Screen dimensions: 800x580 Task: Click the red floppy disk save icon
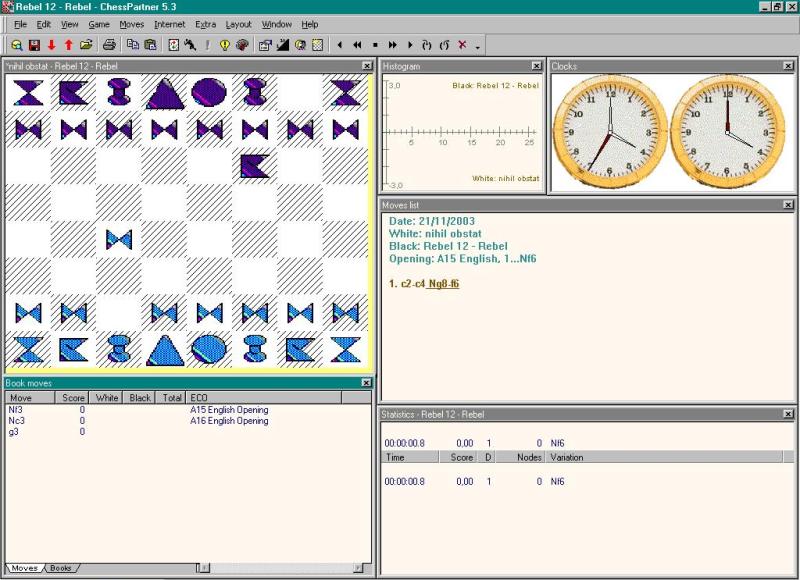click(34, 45)
